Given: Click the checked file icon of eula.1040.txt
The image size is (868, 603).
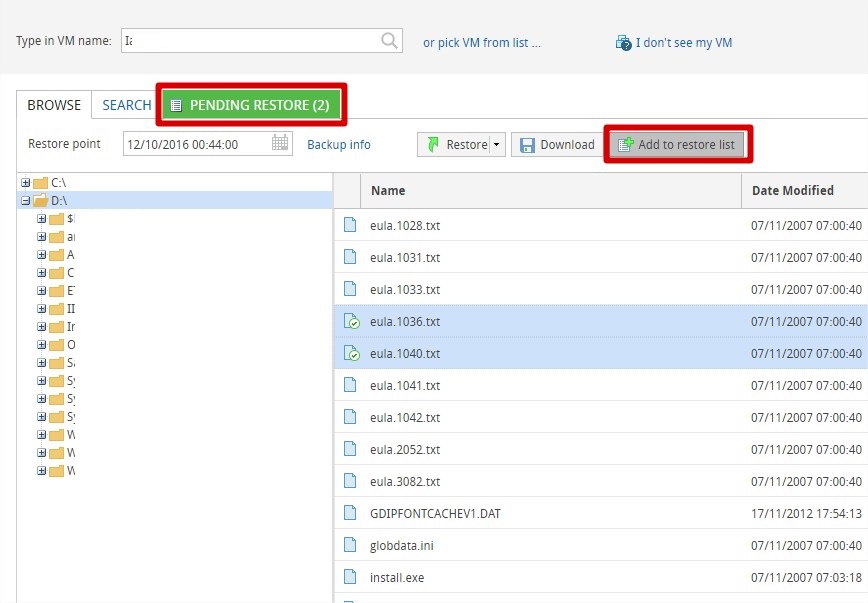Looking at the screenshot, I should 351,354.
